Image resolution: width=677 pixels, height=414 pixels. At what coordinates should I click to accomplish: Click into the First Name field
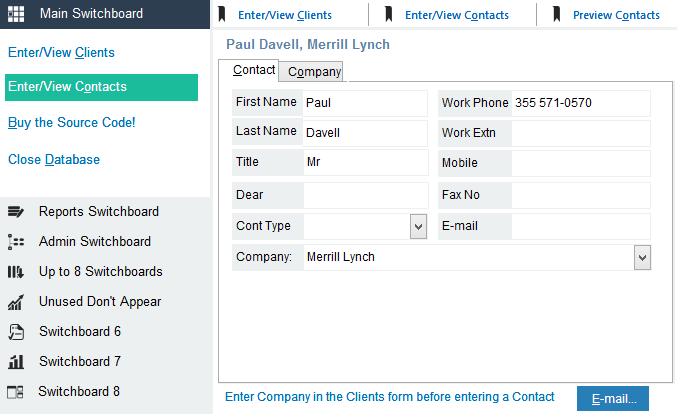(365, 103)
